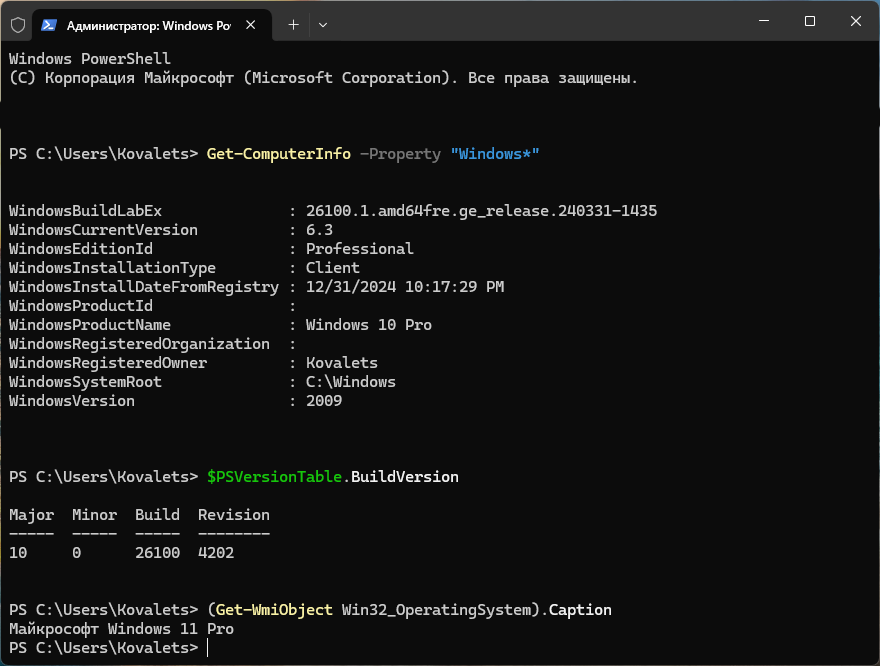Click the Microsoft Corporation copyright line
Viewport: 880px width, 666px height.
[x=323, y=78]
